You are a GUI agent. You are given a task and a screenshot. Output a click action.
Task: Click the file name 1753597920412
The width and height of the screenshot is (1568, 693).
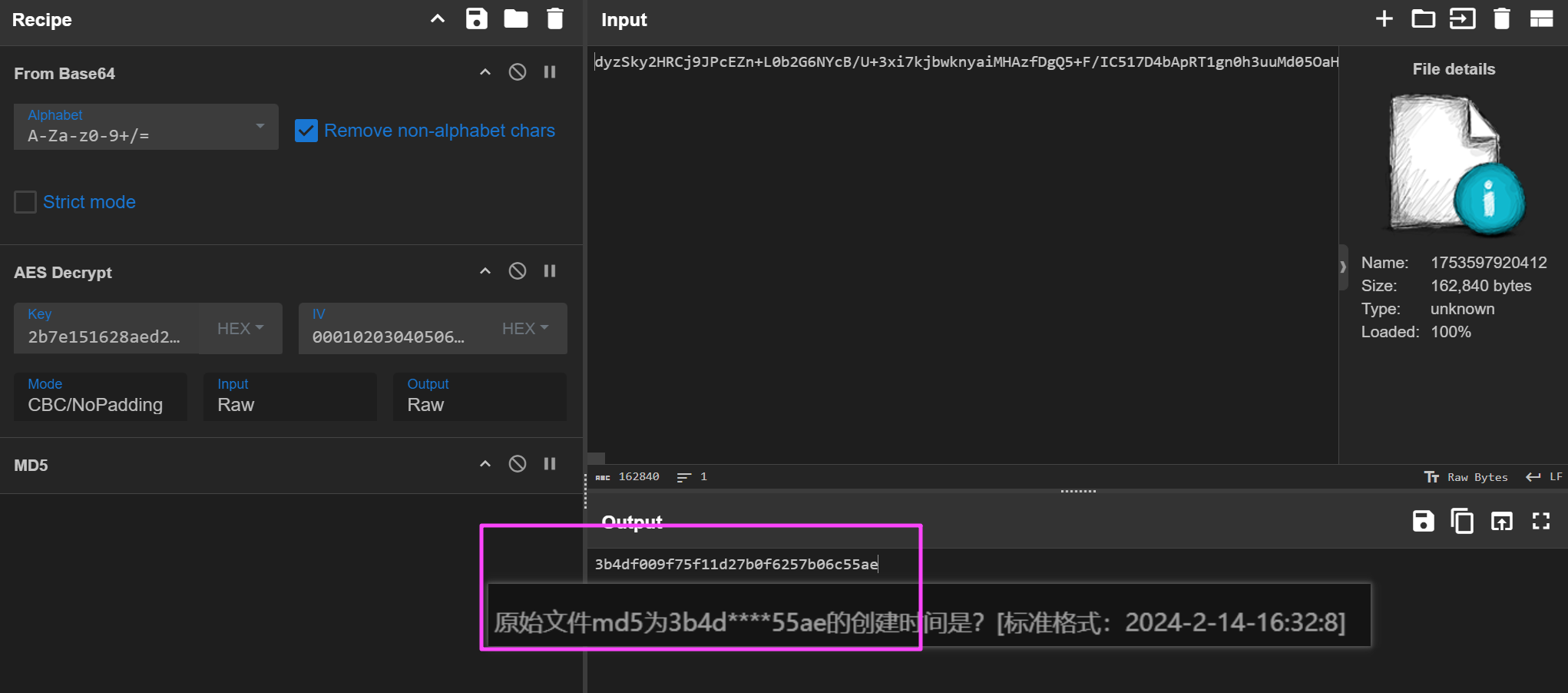[x=1488, y=263]
